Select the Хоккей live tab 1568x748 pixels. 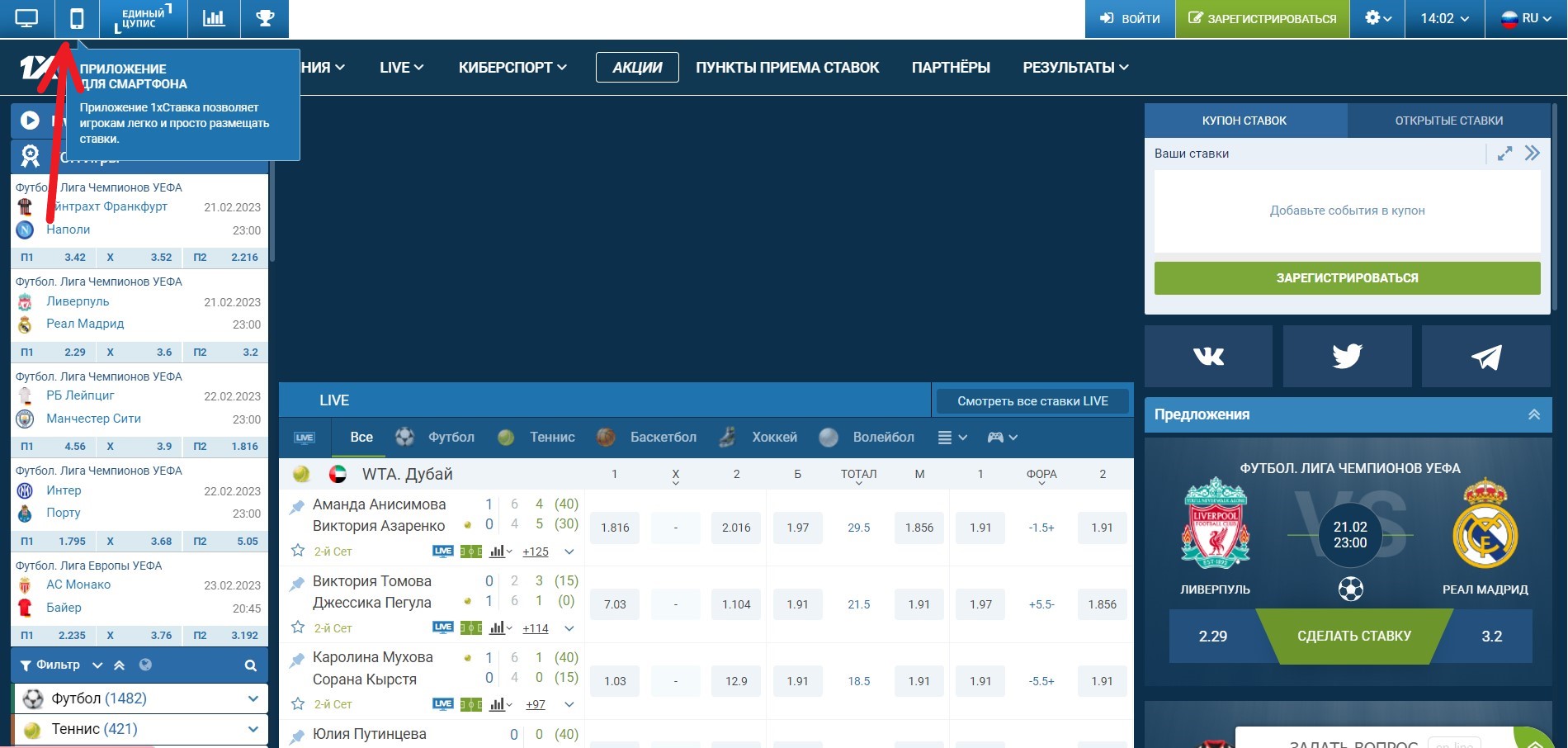(x=758, y=438)
